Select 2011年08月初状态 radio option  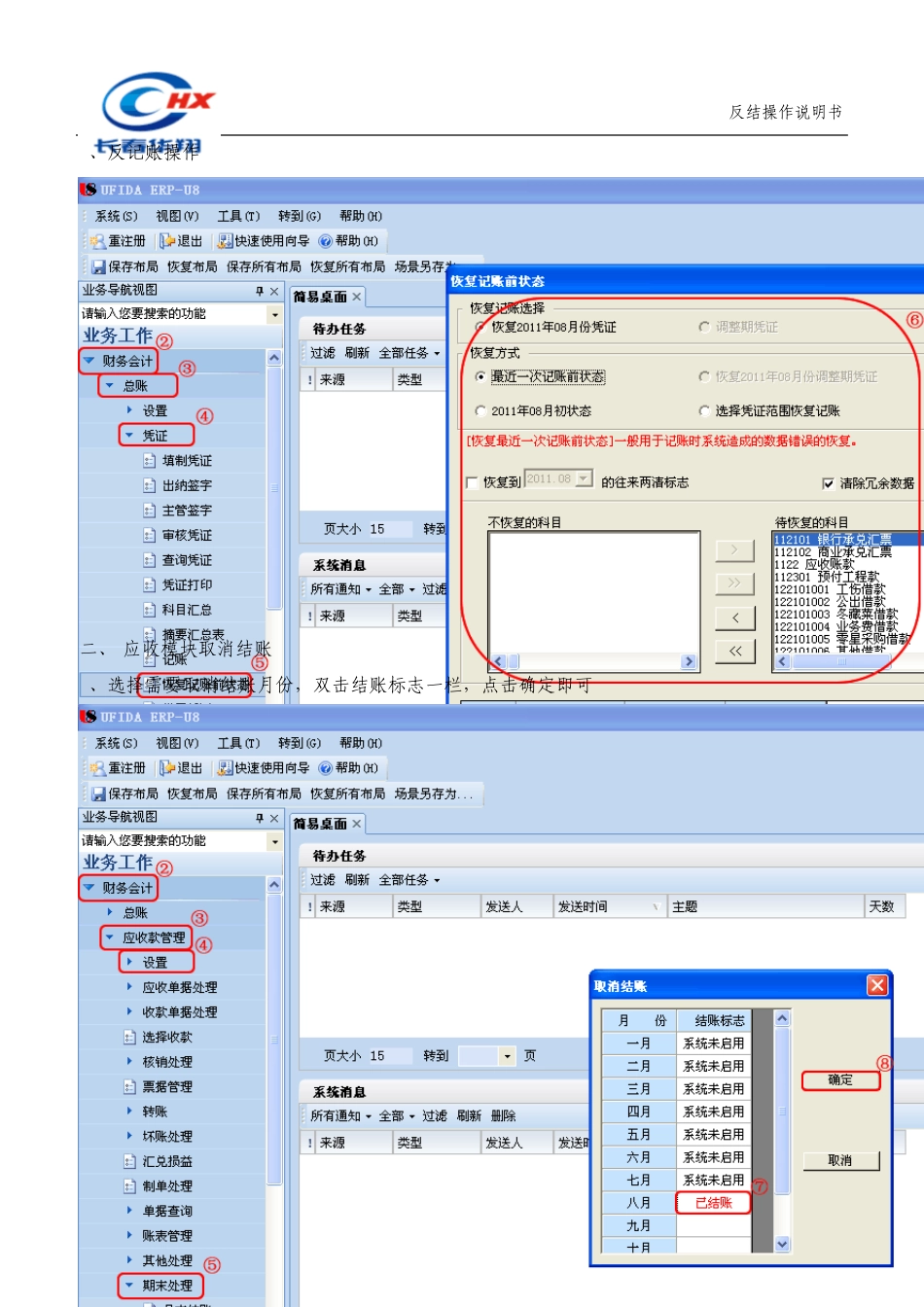(480, 411)
